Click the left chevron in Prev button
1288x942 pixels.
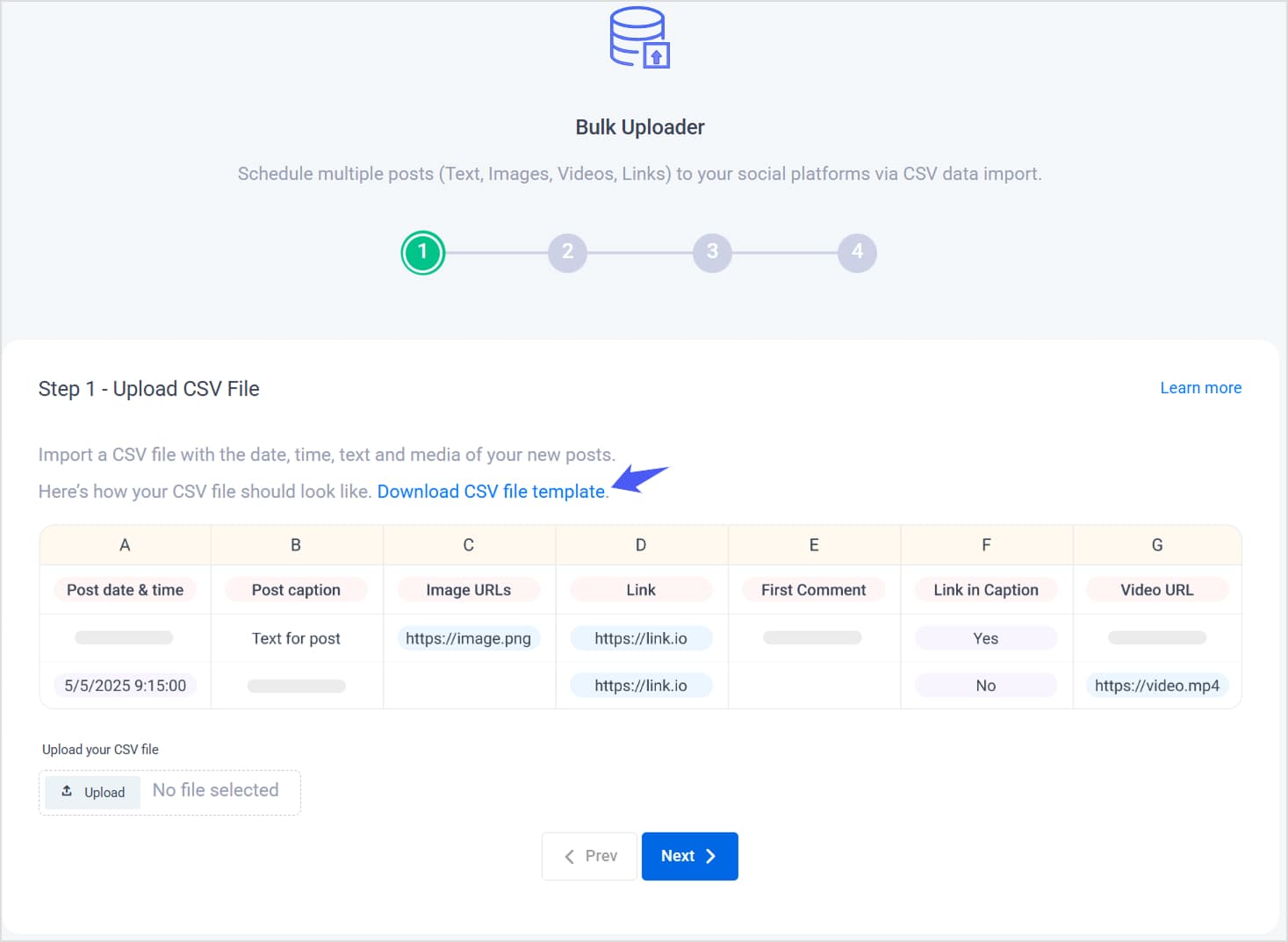[x=569, y=856]
